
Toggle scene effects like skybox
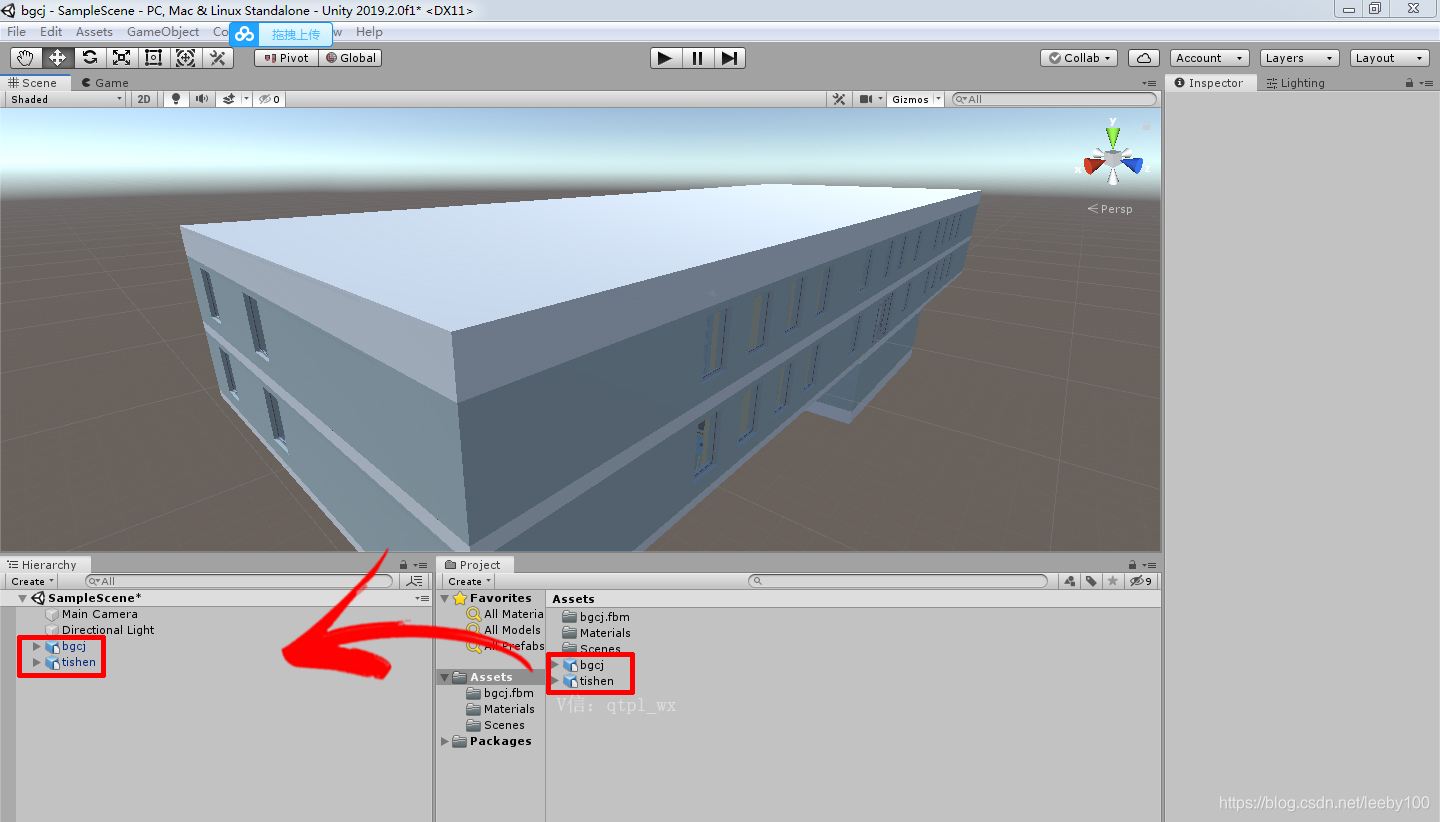coord(229,99)
